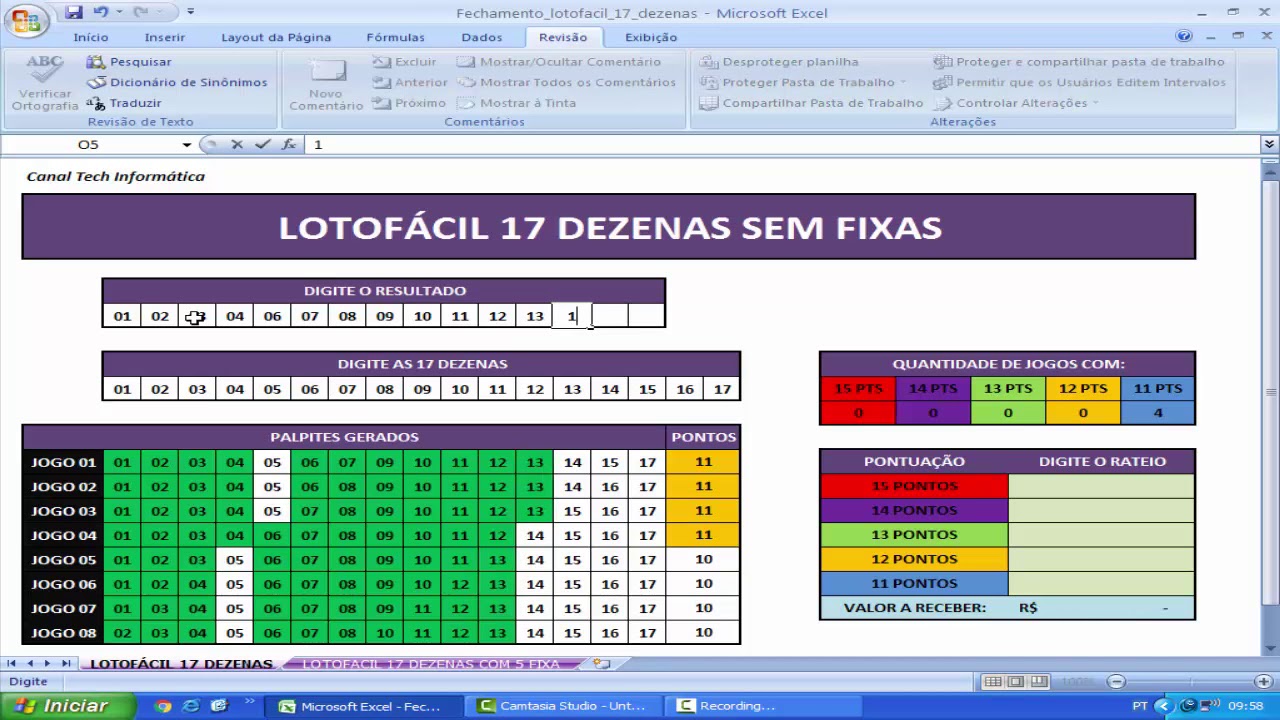1280x720 pixels.
Task: Open the Name Box dropdown arrow
Action: tap(186, 145)
